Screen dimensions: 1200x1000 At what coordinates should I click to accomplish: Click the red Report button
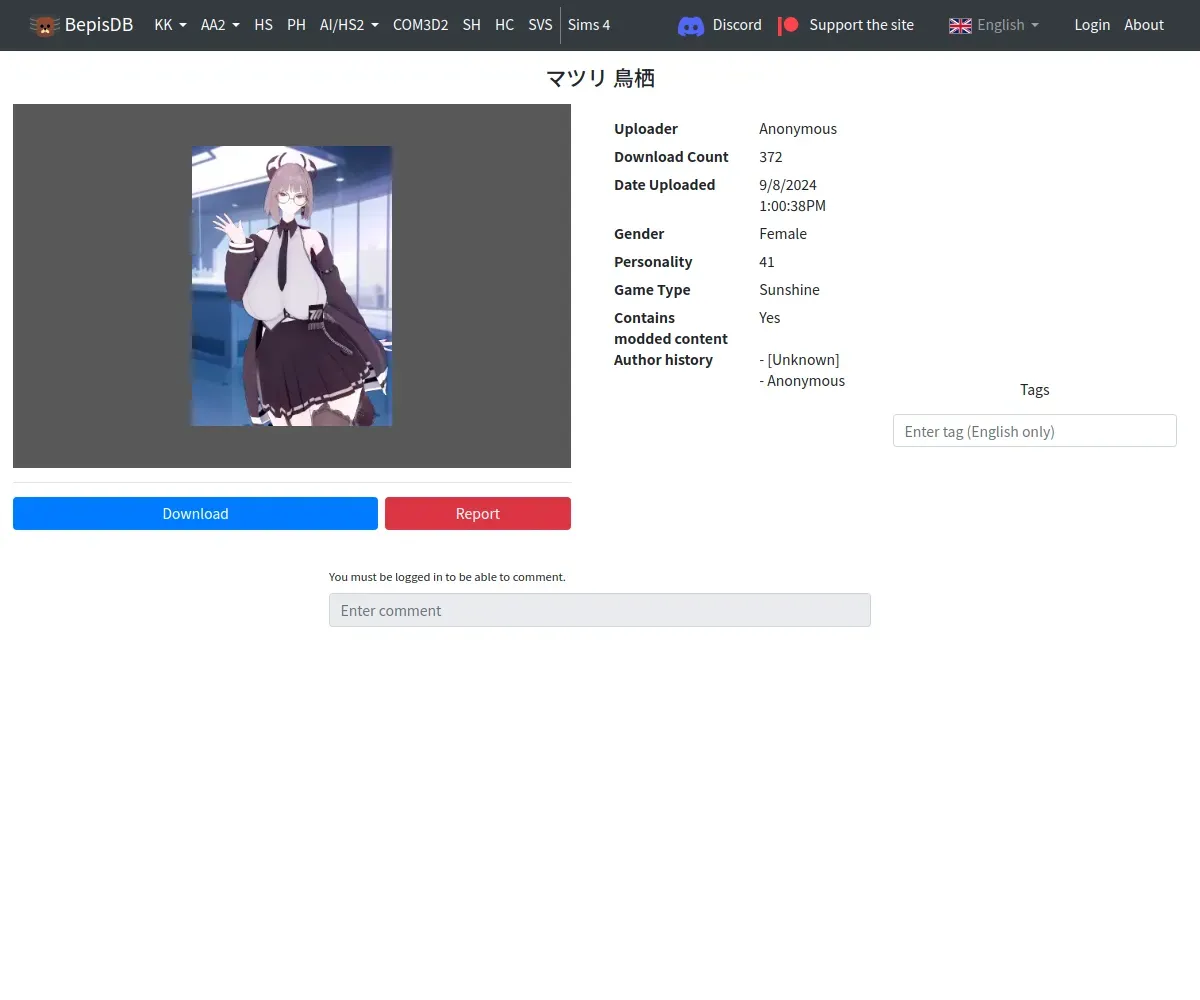(x=478, y=513)
